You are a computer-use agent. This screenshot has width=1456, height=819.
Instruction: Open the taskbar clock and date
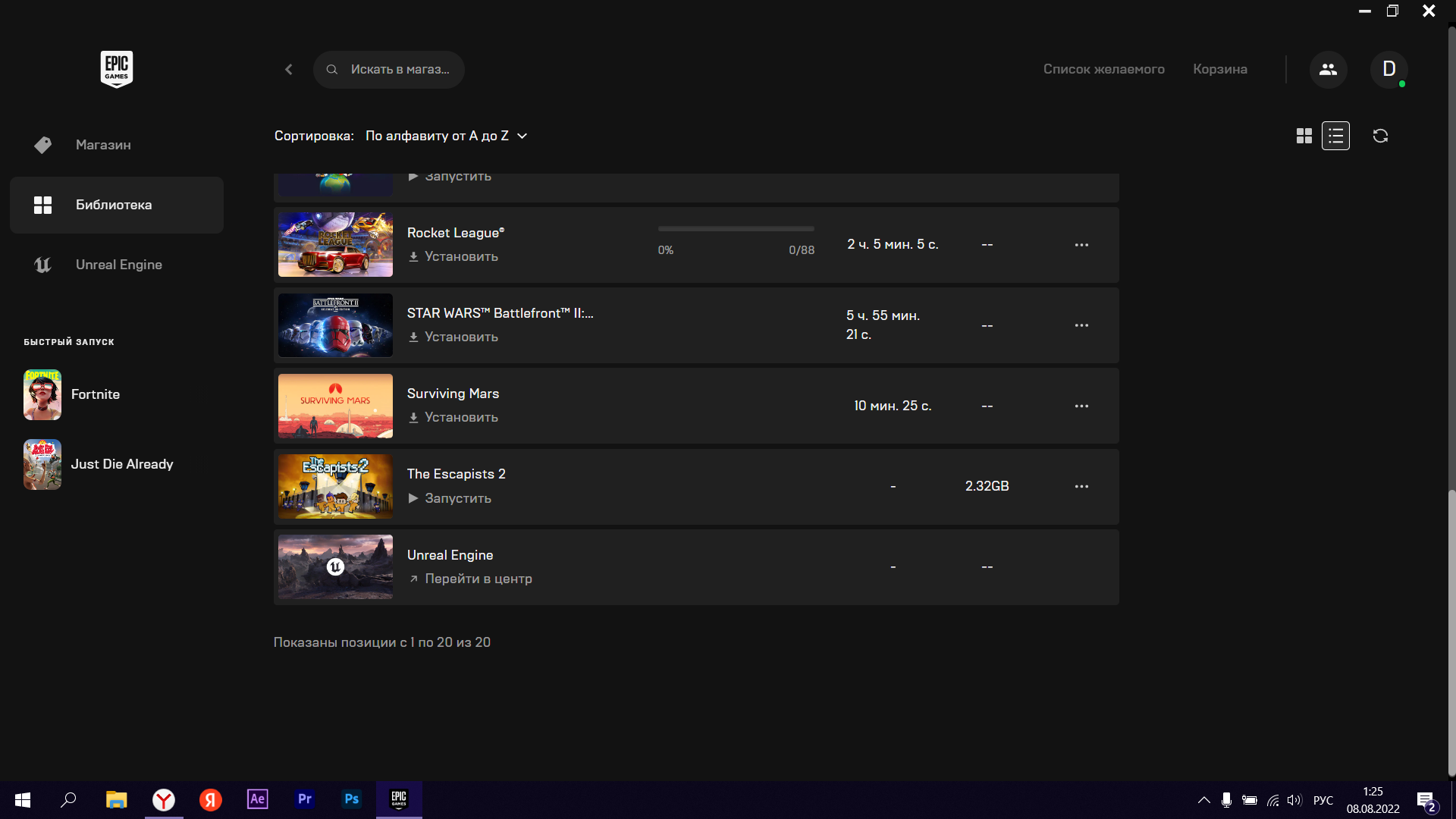[1373, 800]
